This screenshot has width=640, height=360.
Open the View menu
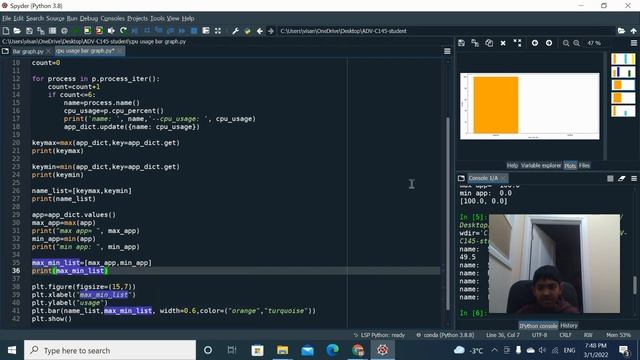173,18
